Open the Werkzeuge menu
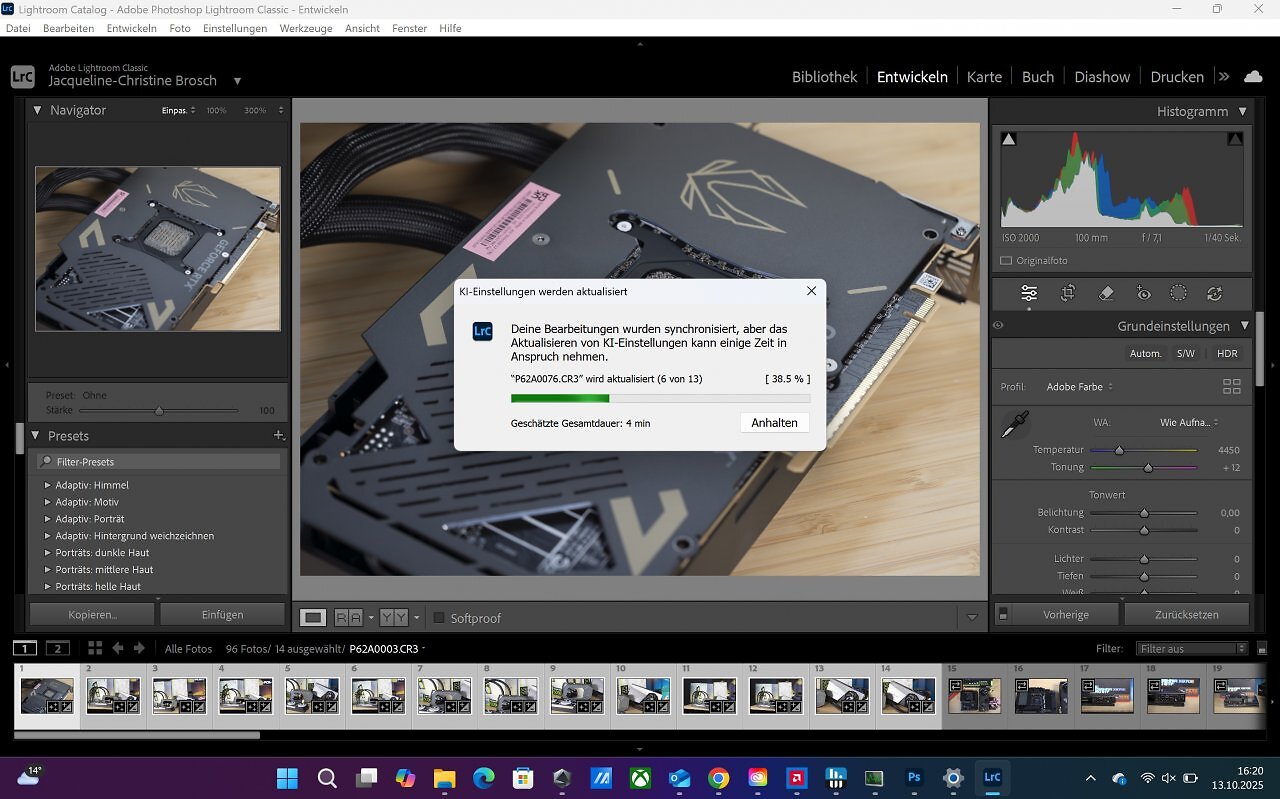Viewport: 1280px width, 799px height. (306, 28)
